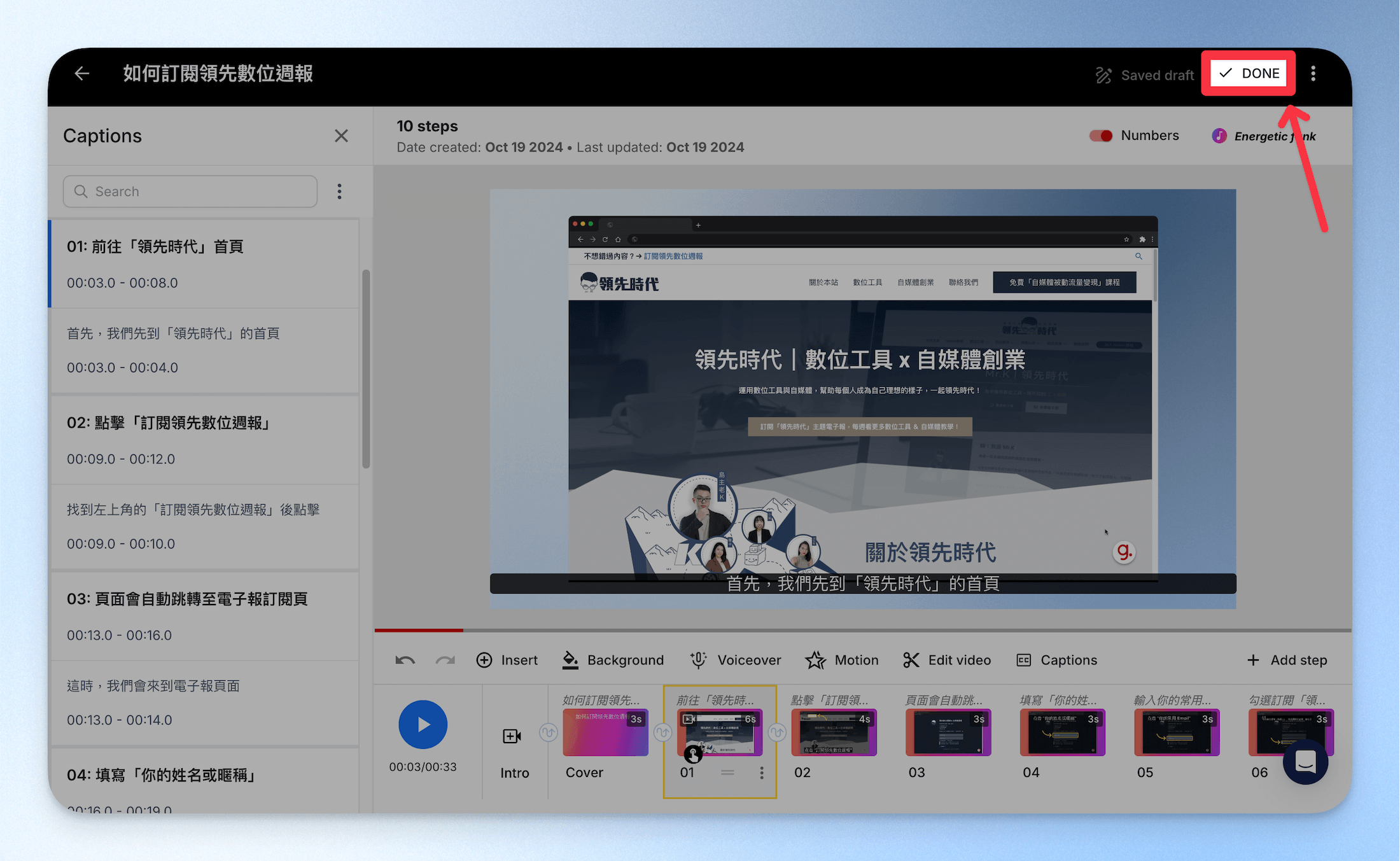Click the redo arrow icon
The height and width of the screenshot is (861, 1400).
(445, 660)
